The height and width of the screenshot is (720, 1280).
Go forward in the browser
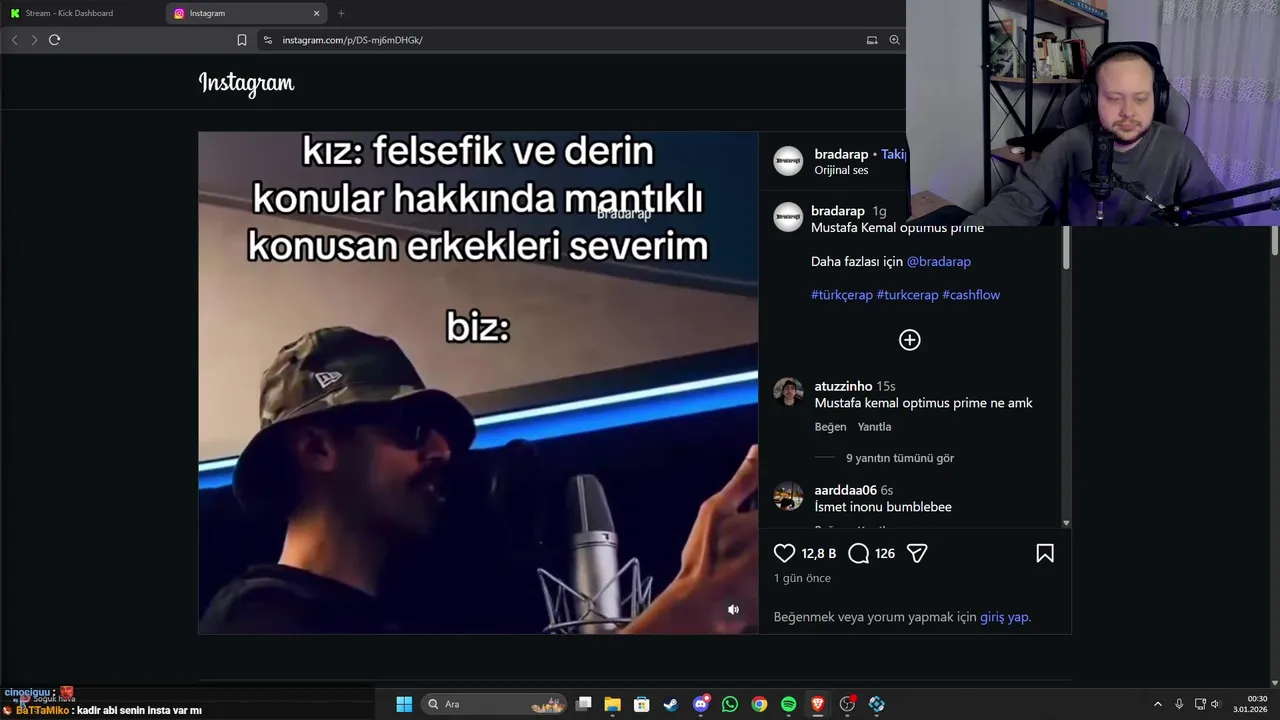click(x=34, y=40)
